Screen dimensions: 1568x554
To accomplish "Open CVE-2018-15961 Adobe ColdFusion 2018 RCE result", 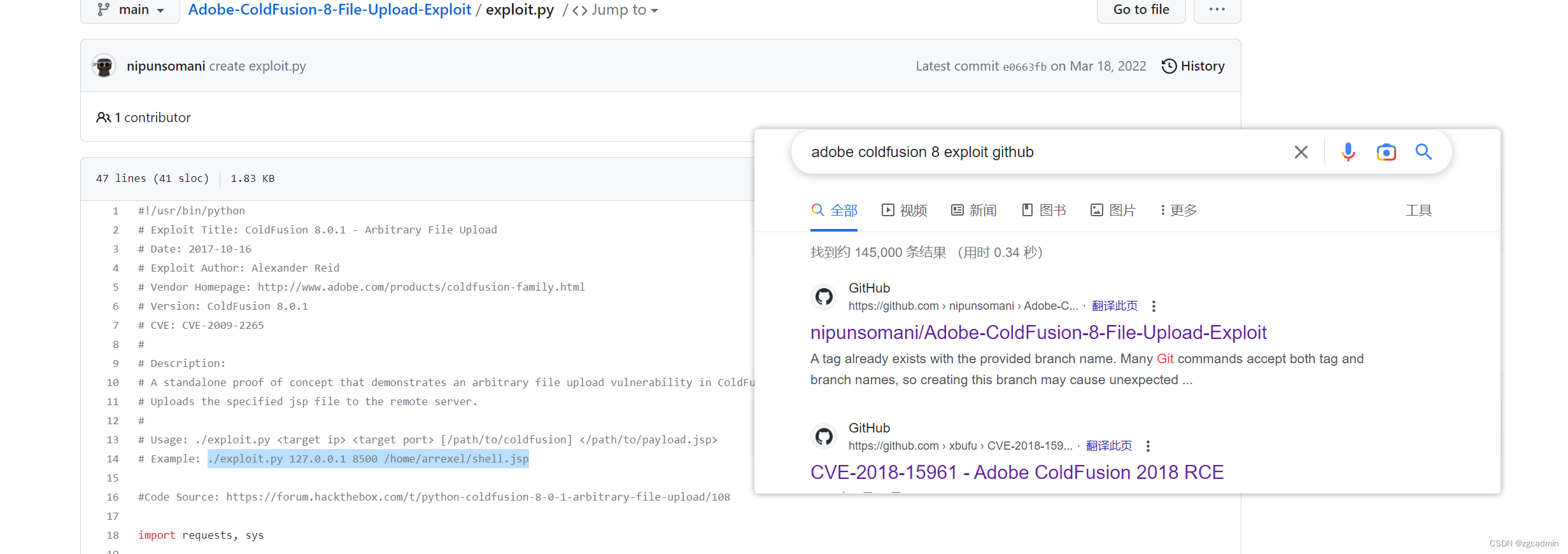I will (x=1017, y=473).
